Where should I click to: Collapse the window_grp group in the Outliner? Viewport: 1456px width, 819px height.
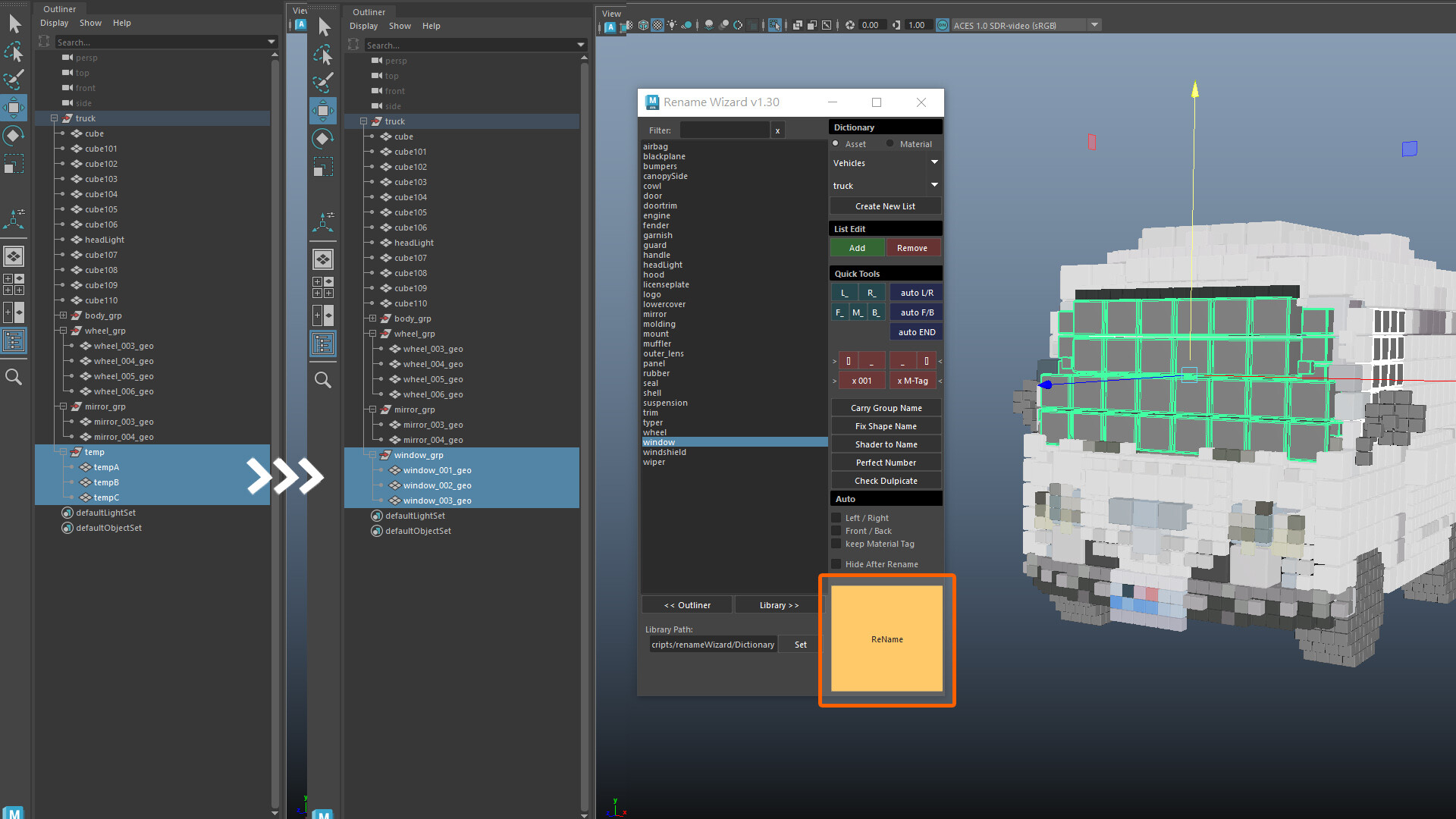(x=373, y=455)
